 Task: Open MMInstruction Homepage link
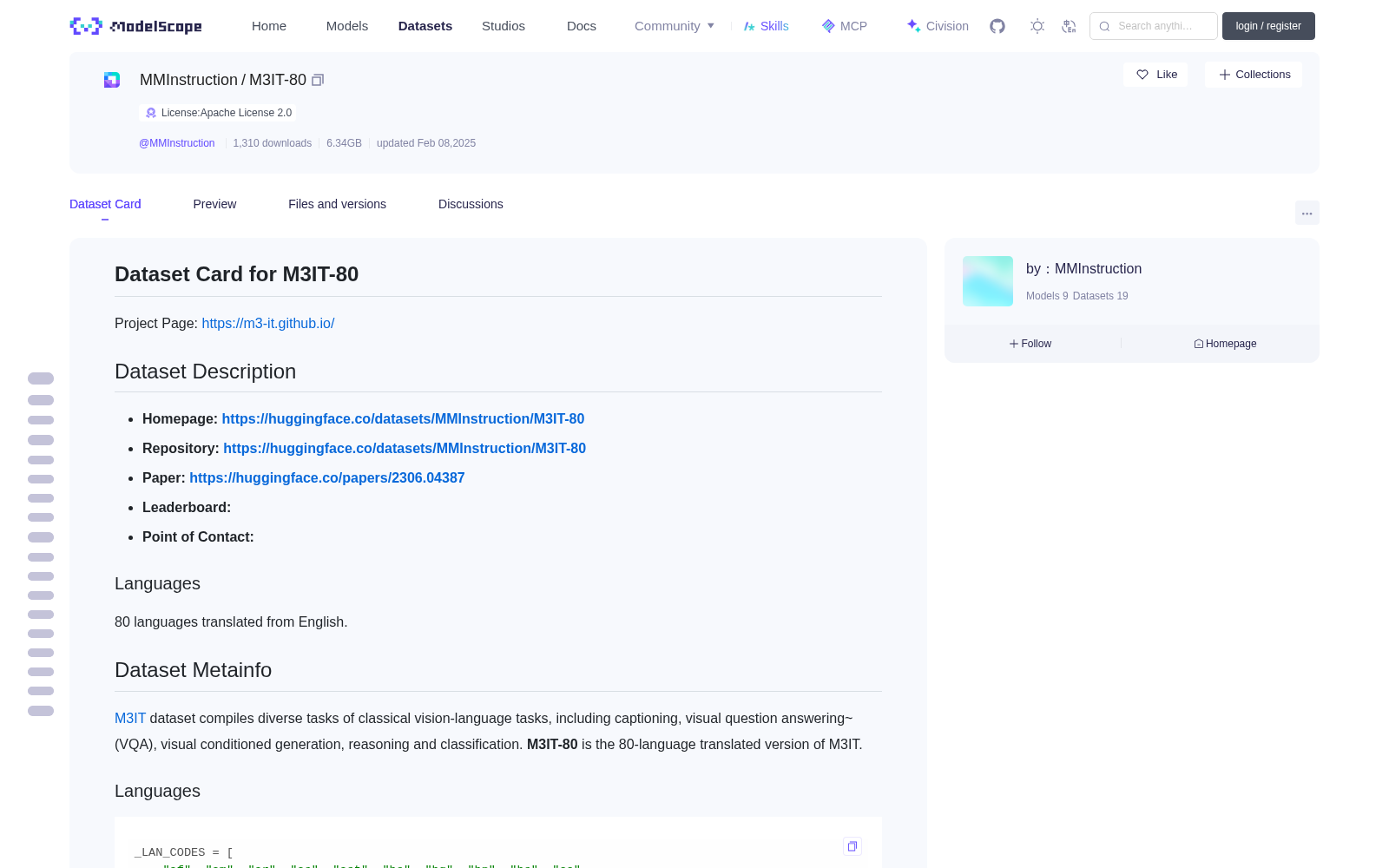1225,344
